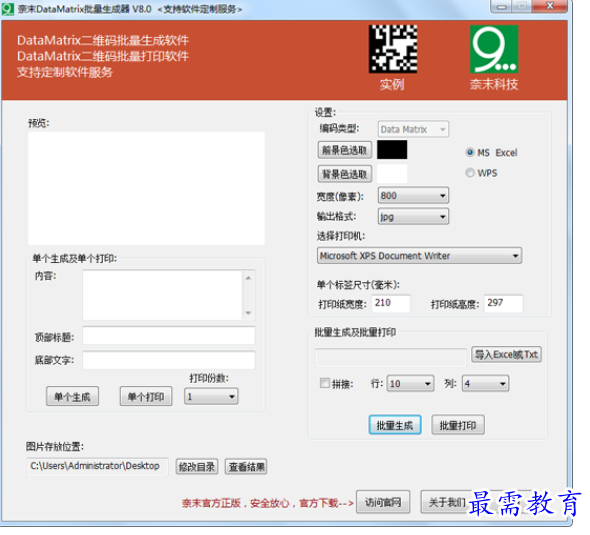Click the 奈末科技 text under the logo
Screen dimensions: 590x535
pyautogui.click(x=494, y=84)
